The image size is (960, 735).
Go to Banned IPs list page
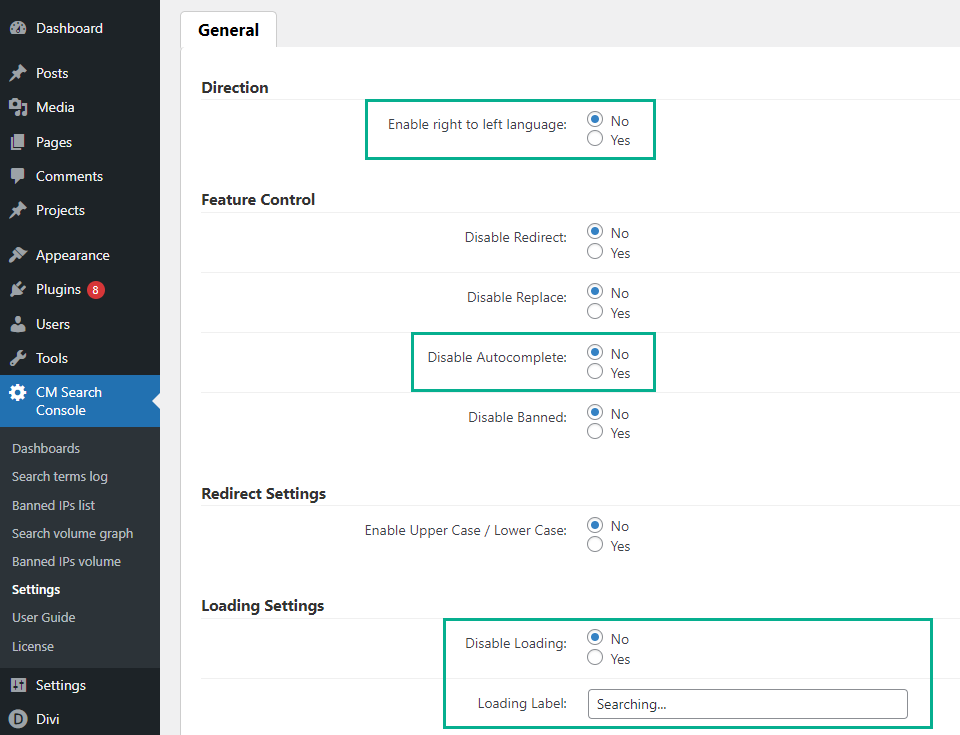coord(54,505)
